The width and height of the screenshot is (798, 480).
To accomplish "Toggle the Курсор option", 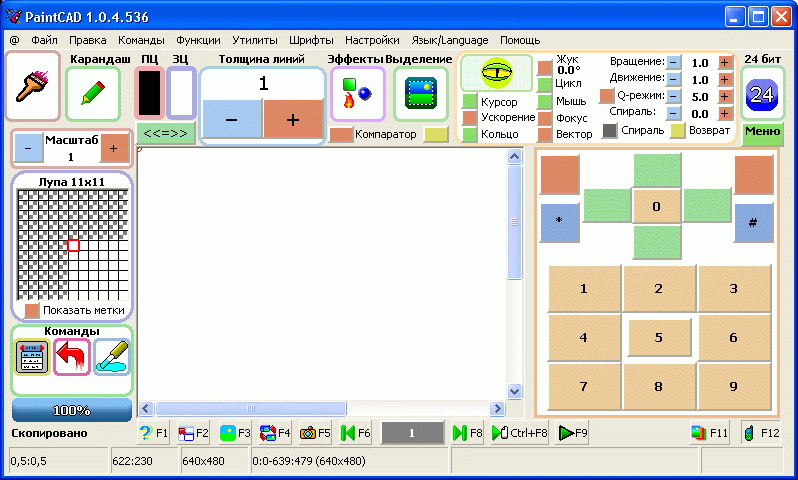I will pos(470,101).
